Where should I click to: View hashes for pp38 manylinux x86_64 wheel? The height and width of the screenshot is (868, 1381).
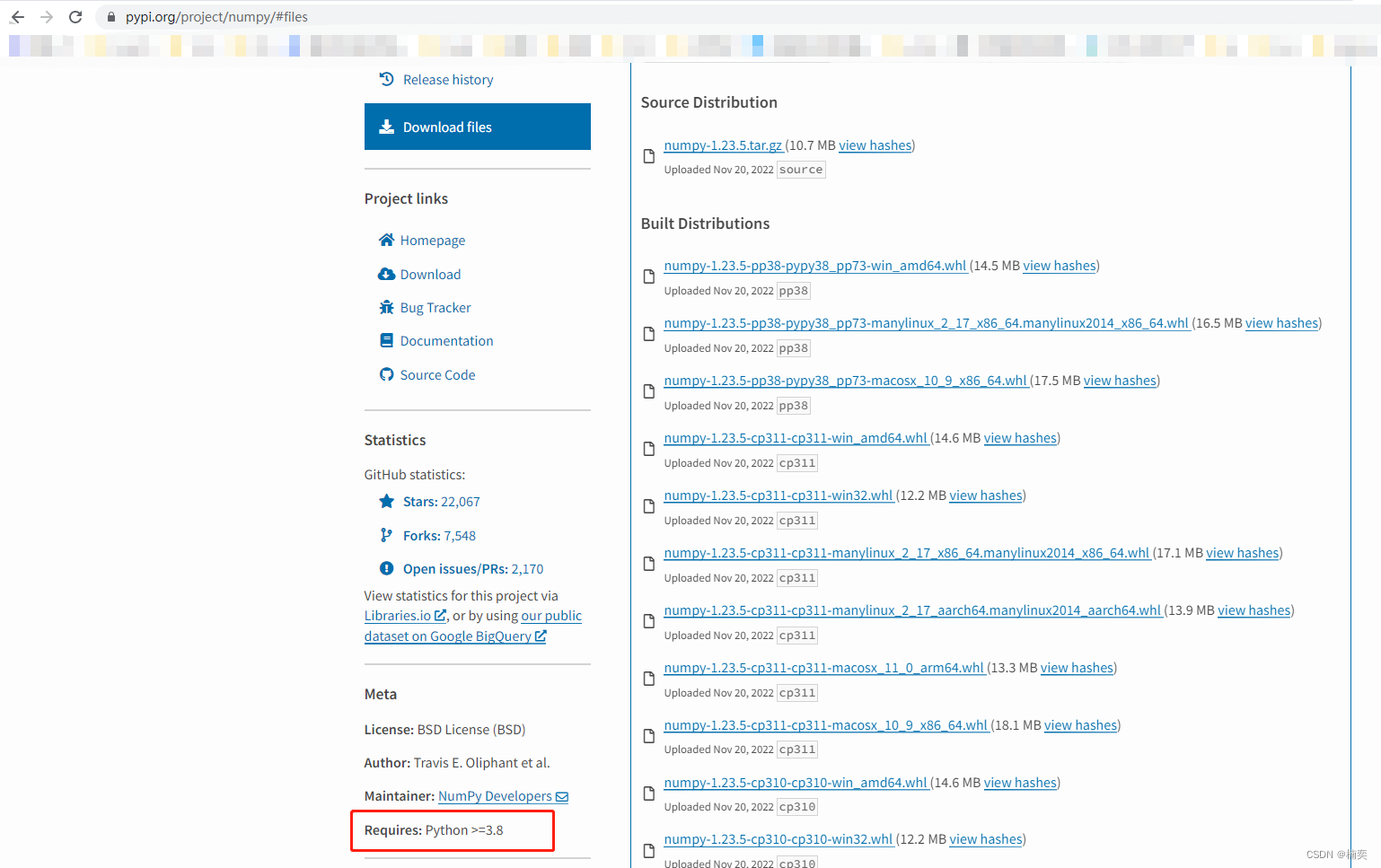(x=1282, y=323)
